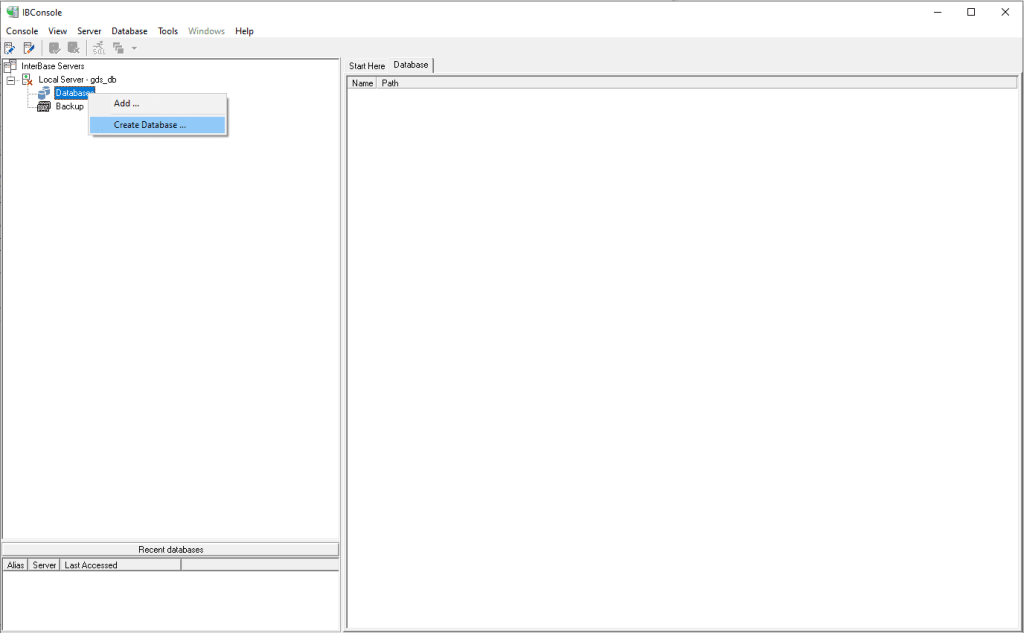Click the InterBase Servers root icon

(x=10, y=66)
